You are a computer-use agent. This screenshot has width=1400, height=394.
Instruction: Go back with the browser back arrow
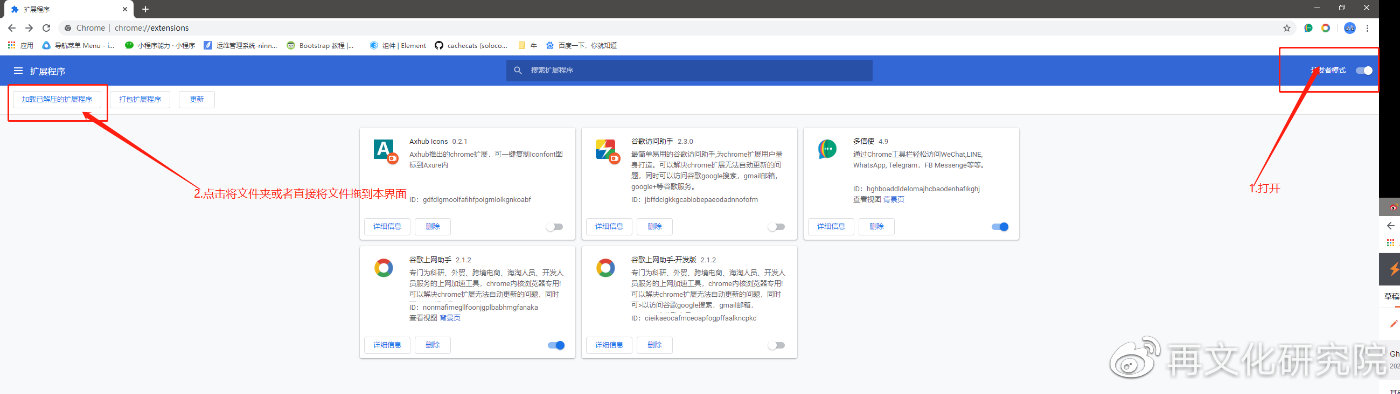coord(12,28)
